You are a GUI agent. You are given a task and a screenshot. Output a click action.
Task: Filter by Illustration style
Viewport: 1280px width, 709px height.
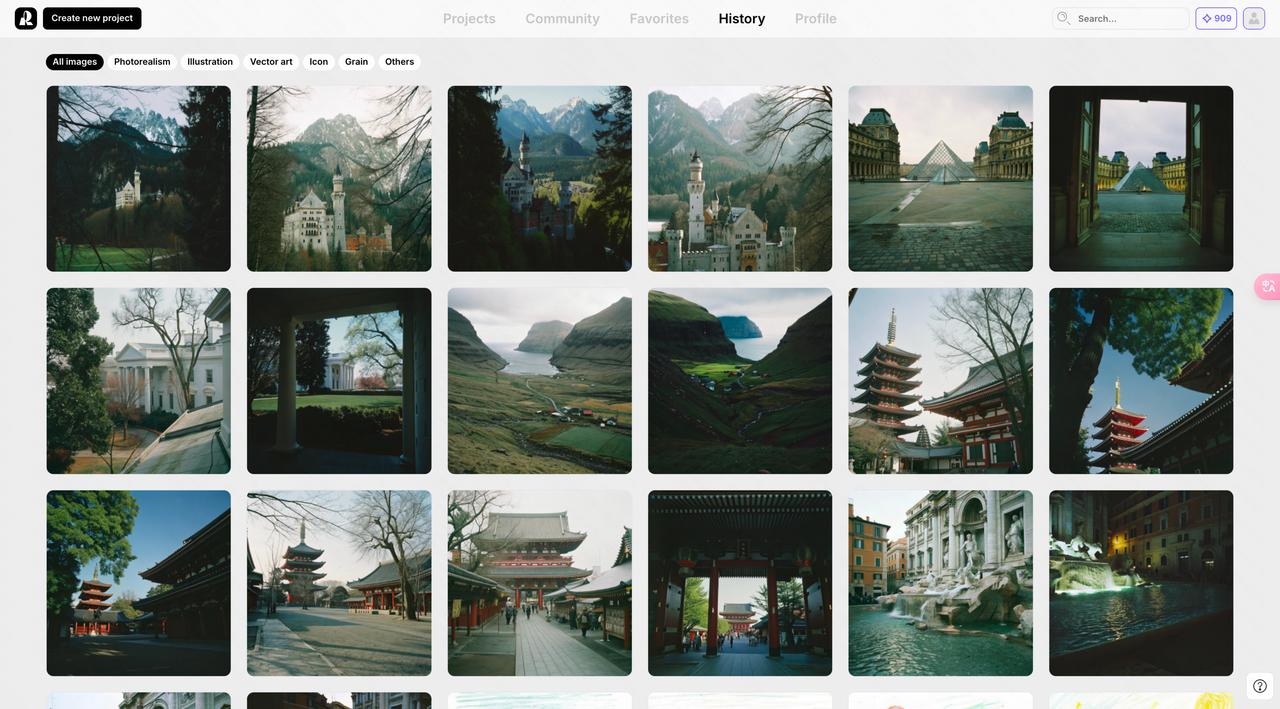(210, 62)
